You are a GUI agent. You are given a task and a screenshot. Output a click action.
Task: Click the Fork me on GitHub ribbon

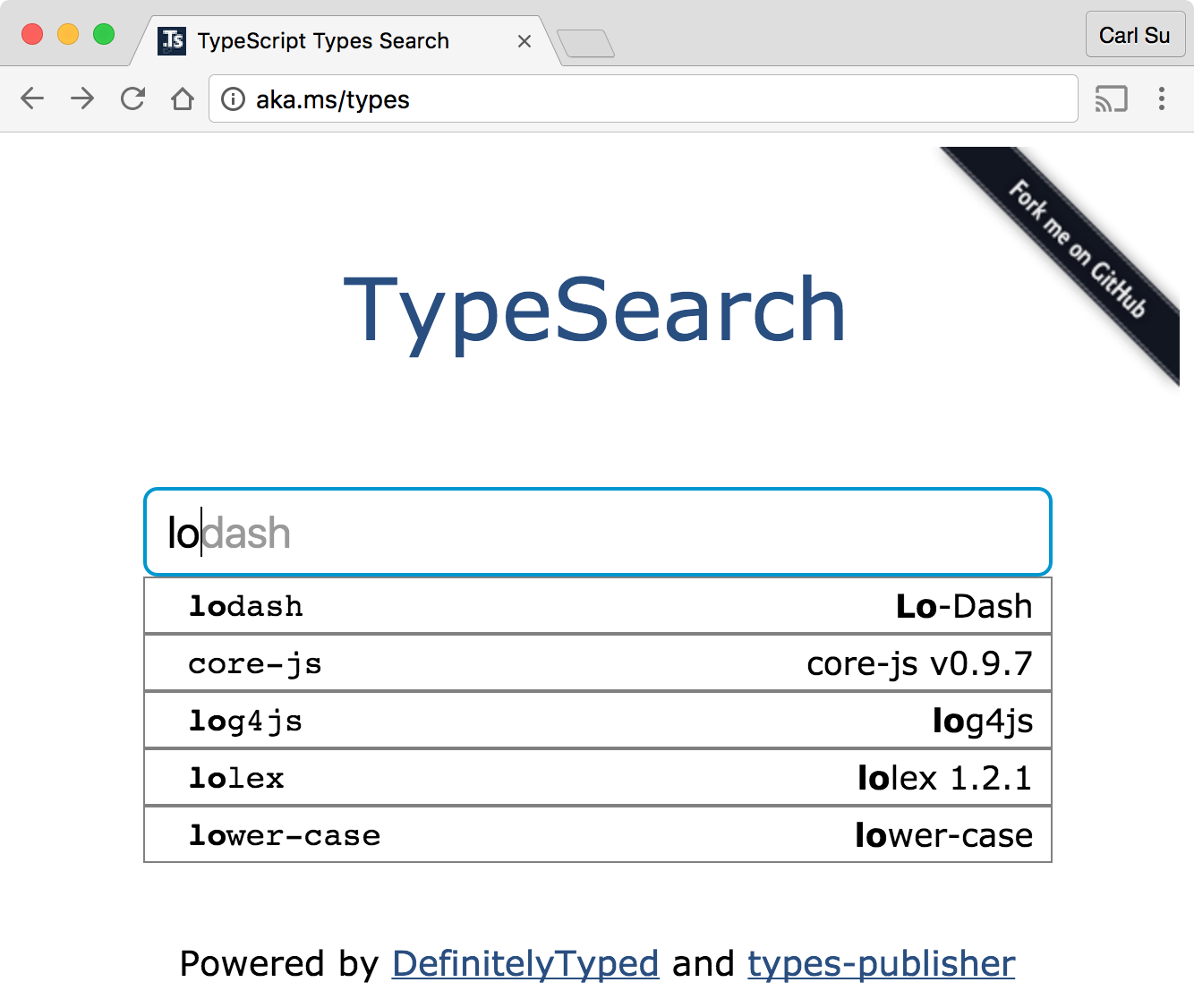tap(1077, 249)
